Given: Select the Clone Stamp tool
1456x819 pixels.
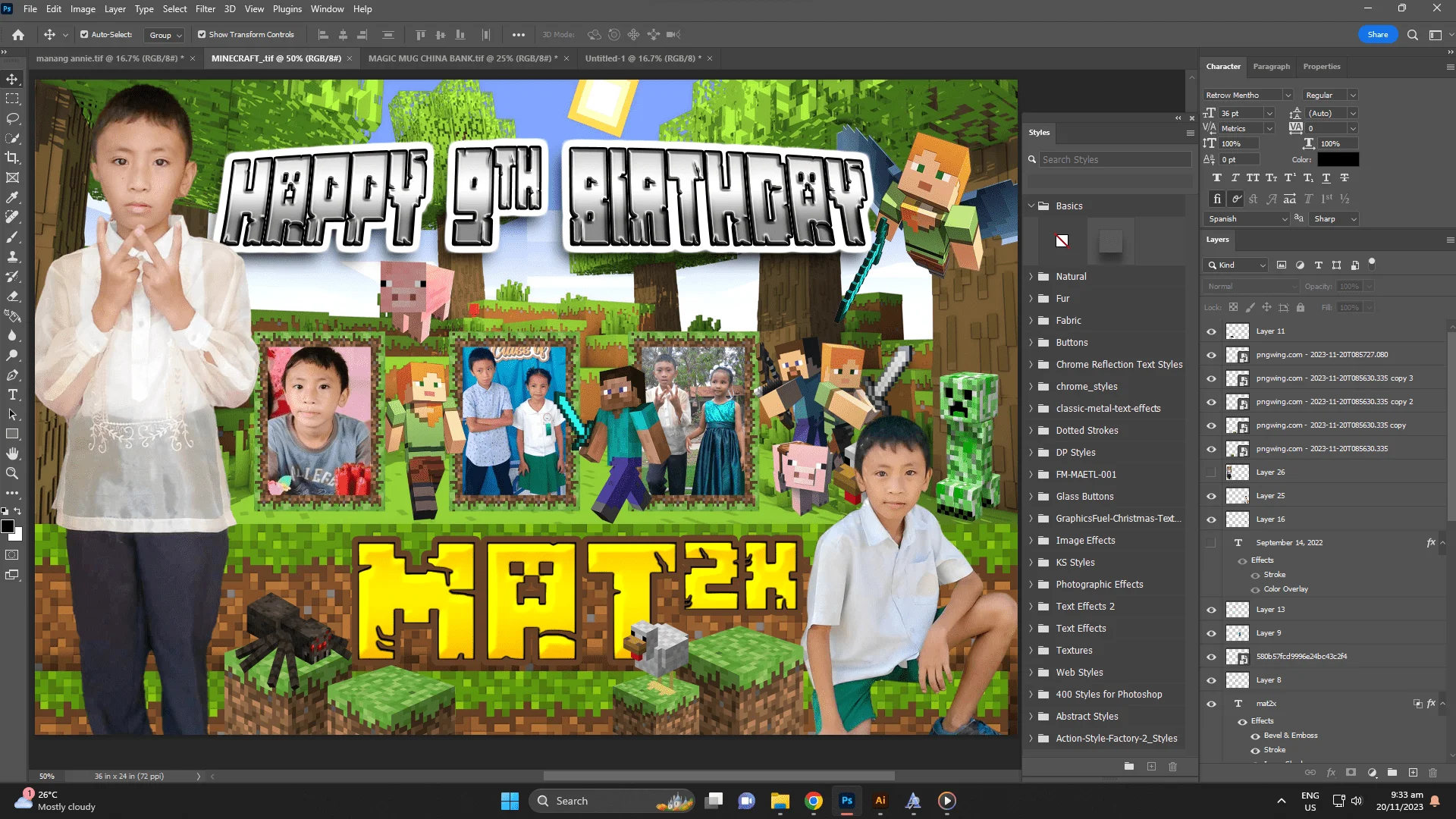Looking at the screenshot, I should 12,256.
